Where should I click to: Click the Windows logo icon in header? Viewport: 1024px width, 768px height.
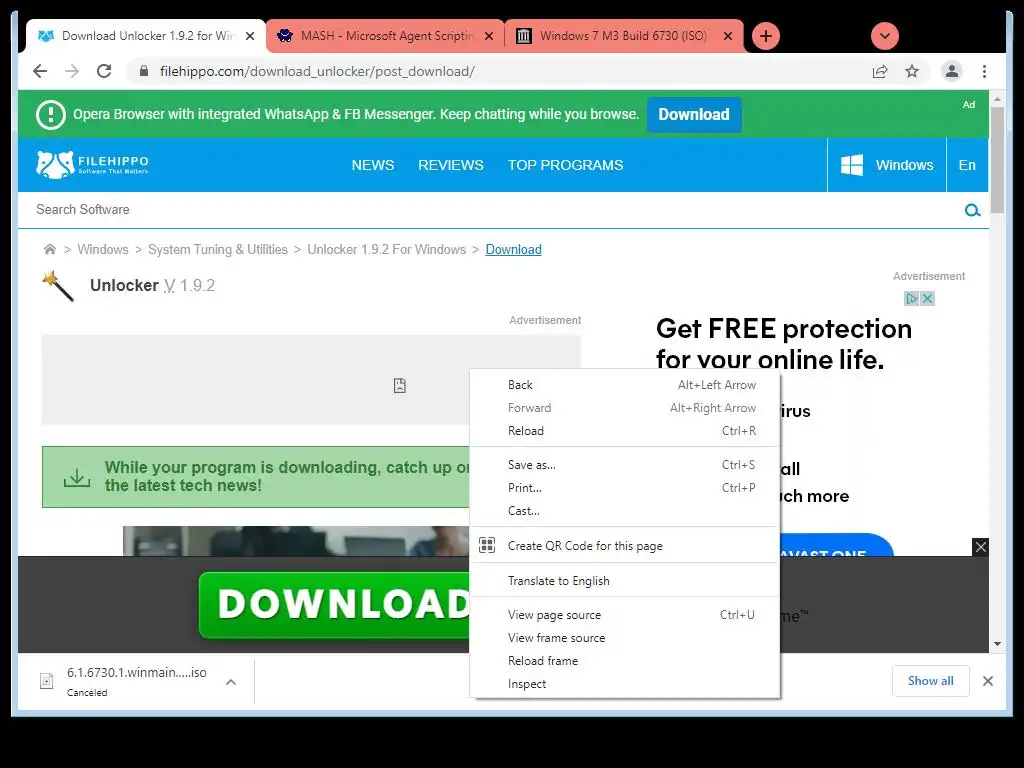[x=852, y=165]
